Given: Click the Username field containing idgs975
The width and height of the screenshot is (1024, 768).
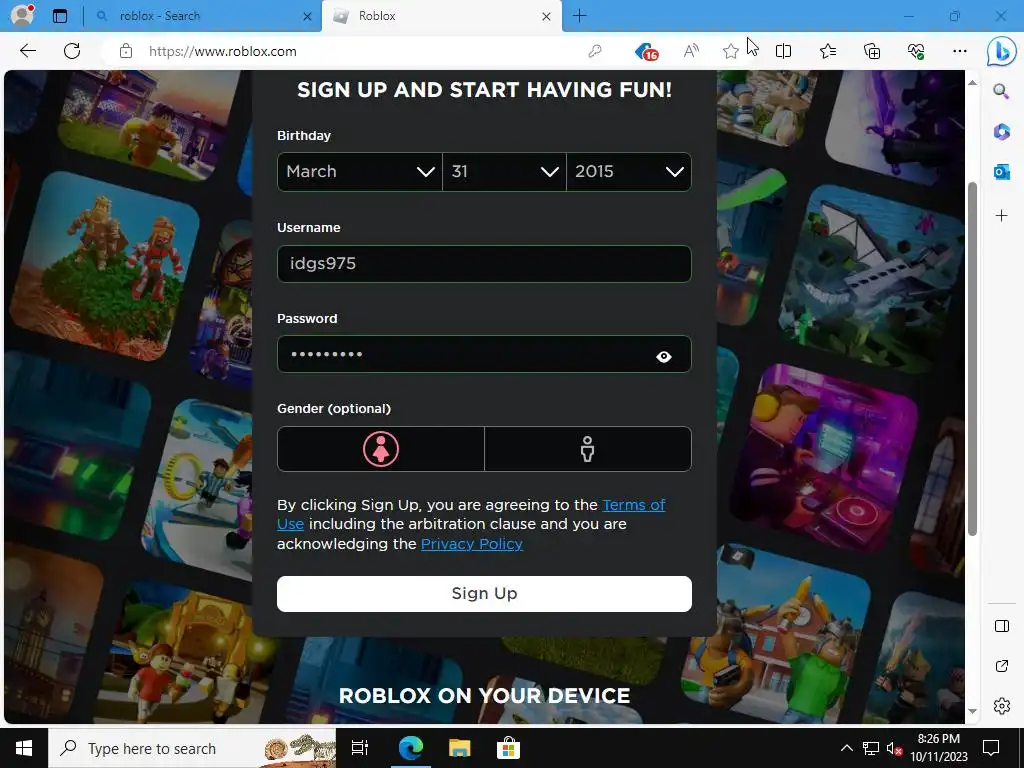Looking at the screenshot, I should 484,264.
